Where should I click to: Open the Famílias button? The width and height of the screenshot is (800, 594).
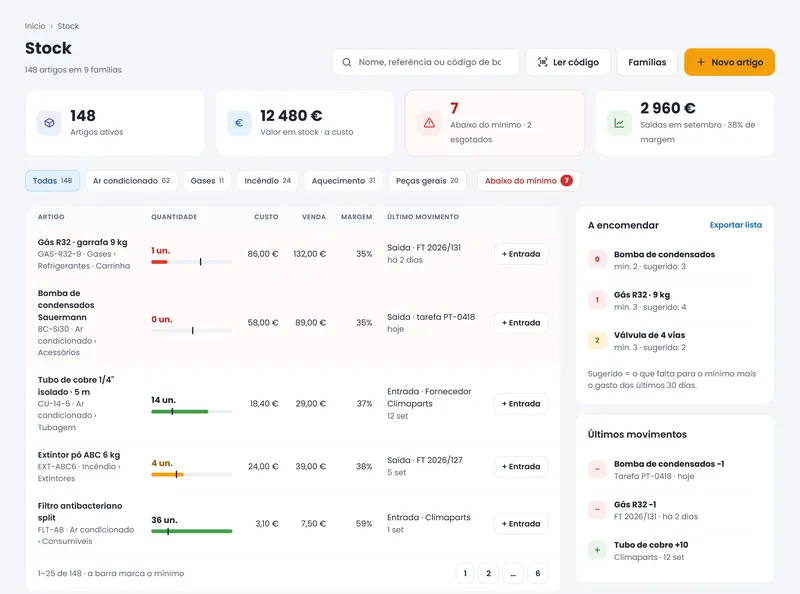point(647,62)
